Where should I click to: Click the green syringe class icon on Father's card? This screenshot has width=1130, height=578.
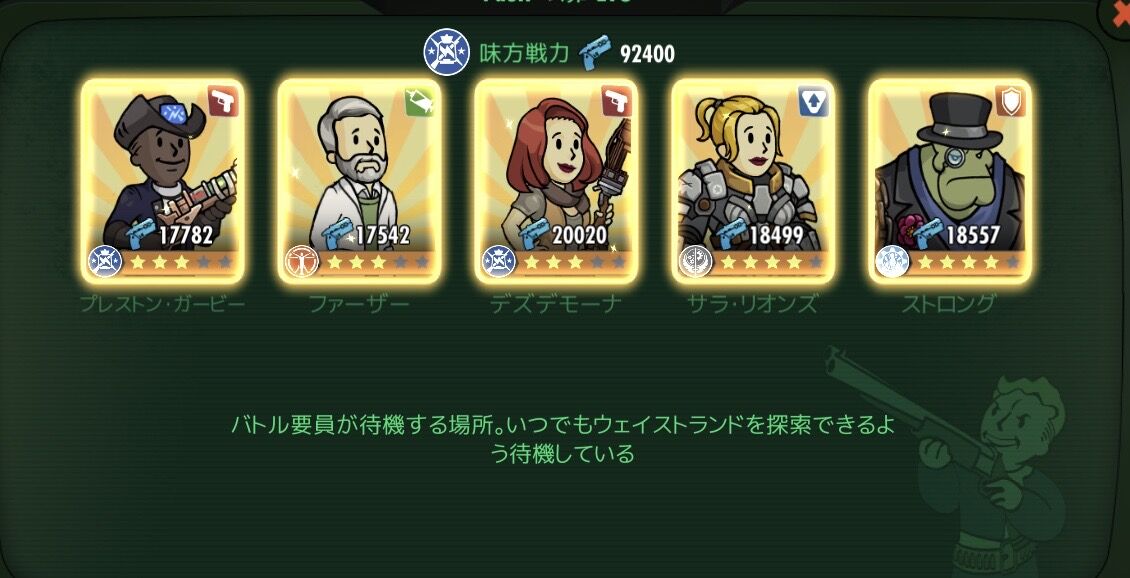coord(419,102)
